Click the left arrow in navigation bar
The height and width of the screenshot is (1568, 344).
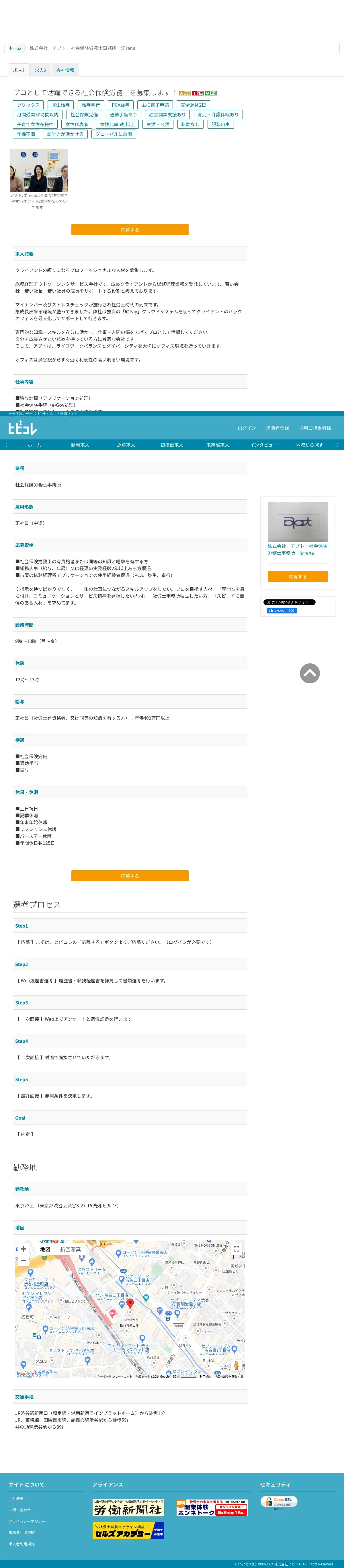(6, 445)
